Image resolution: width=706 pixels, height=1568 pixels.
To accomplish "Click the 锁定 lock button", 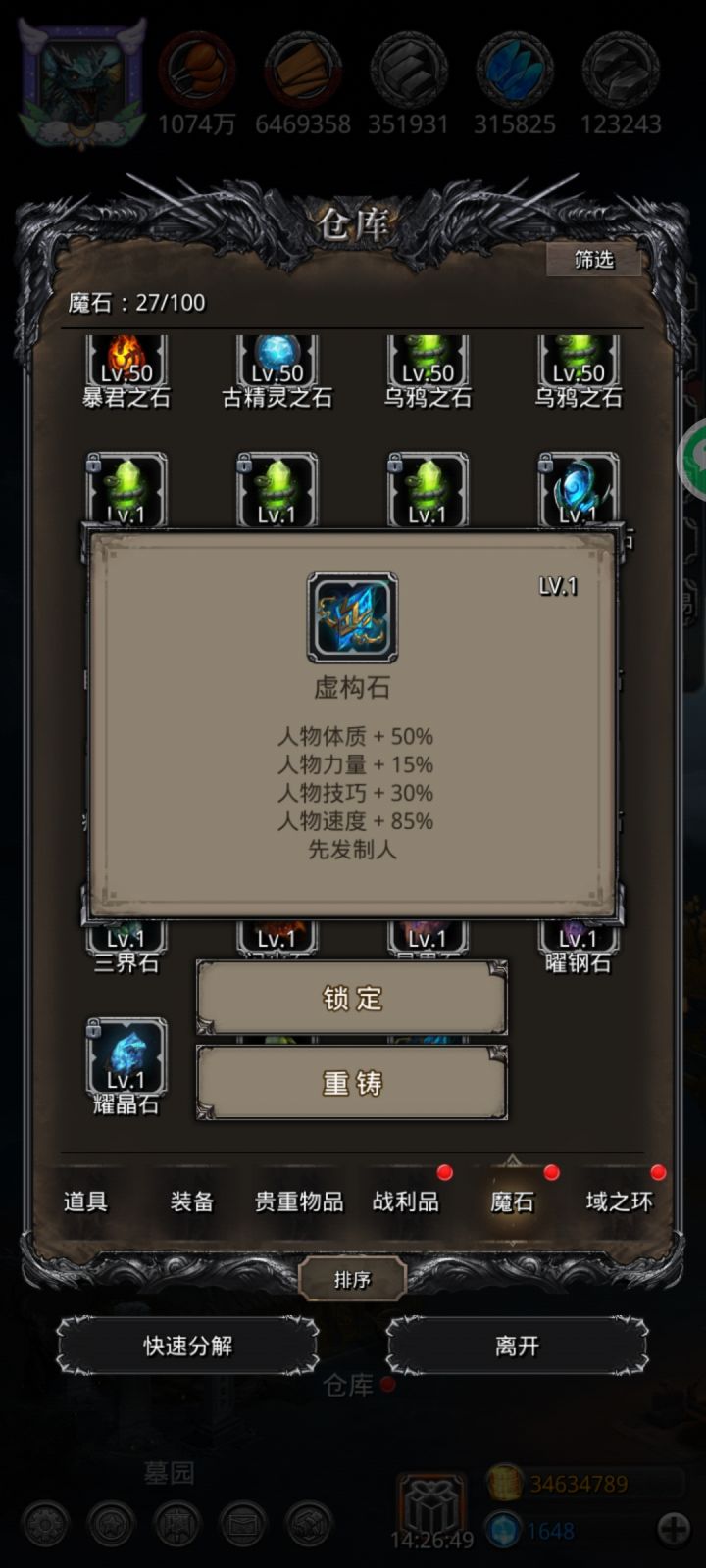I will pyautogui.click(x=352, y=999).
